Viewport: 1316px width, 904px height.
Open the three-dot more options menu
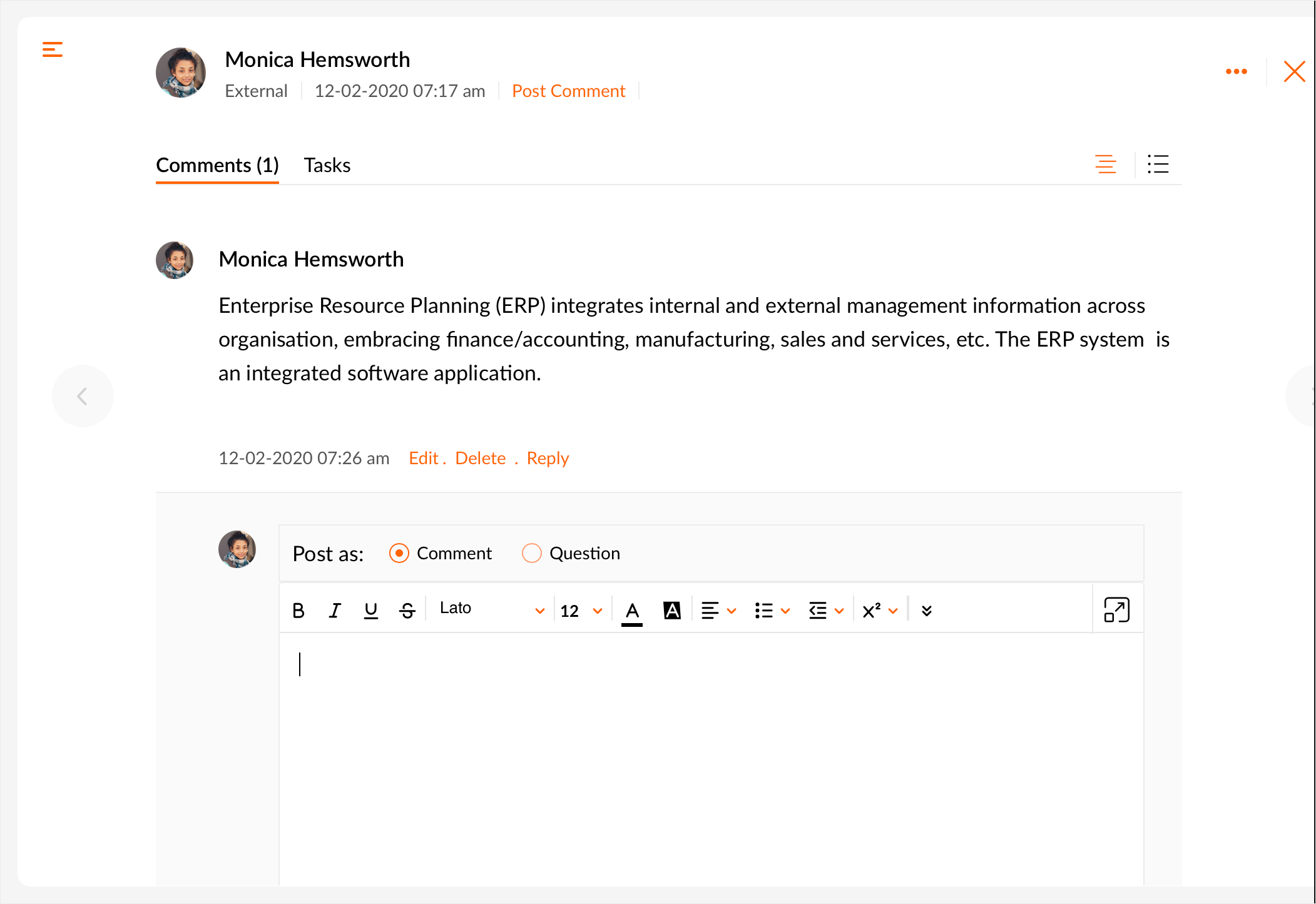(1236, 71)
